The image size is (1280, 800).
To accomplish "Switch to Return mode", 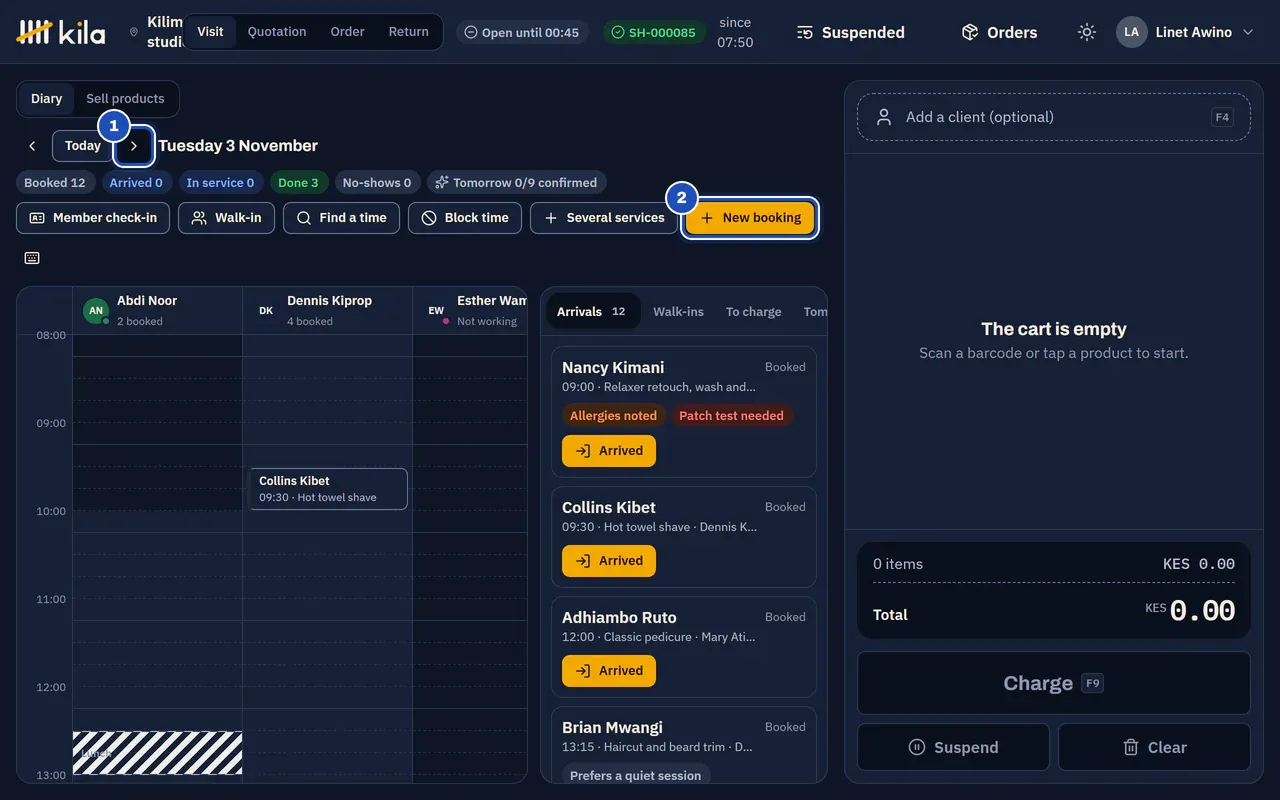I will pos(408,31).
